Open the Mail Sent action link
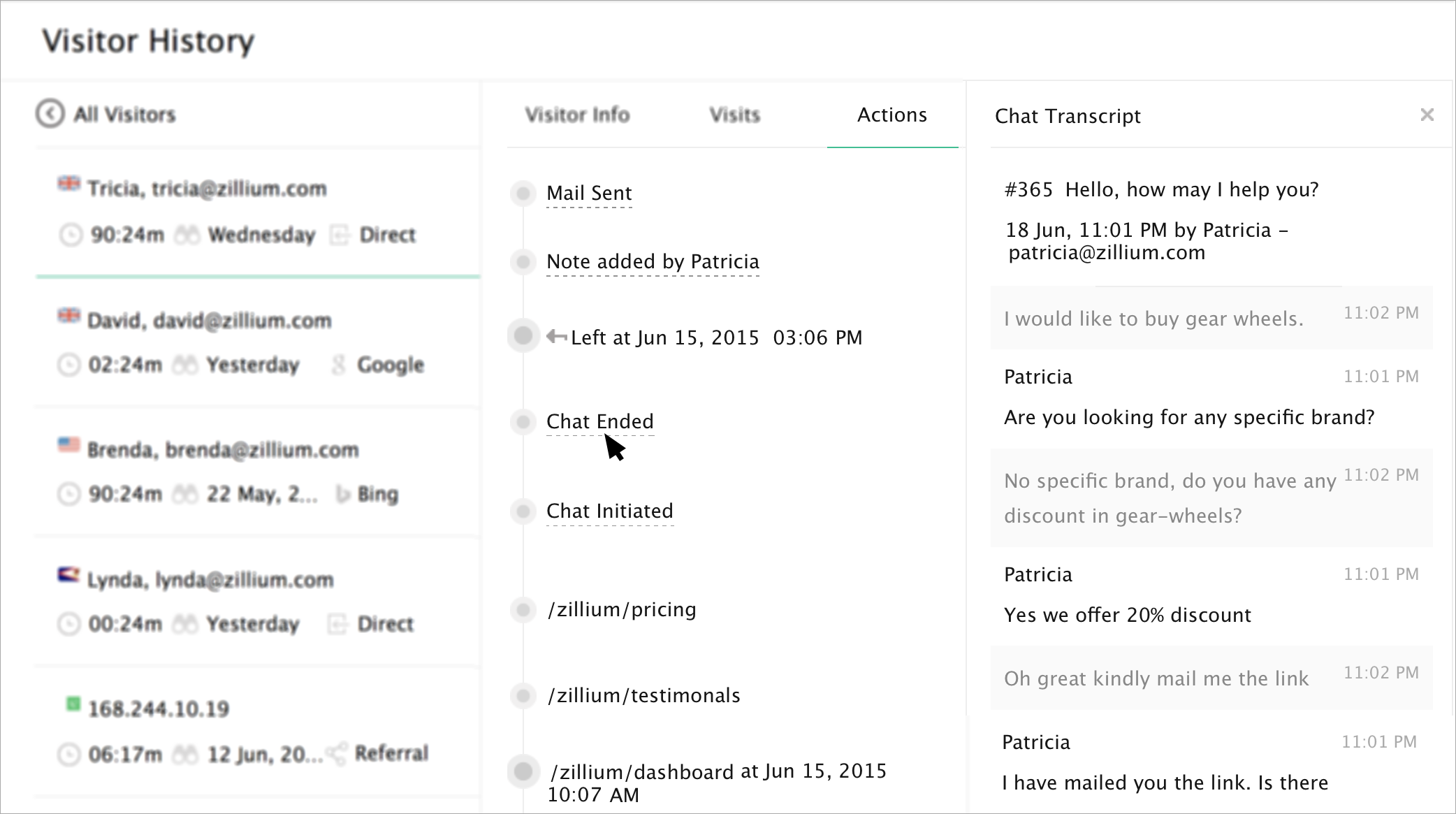Image resolution: width=1456 pixels, height=814 pixels. (x=588, y=193)
